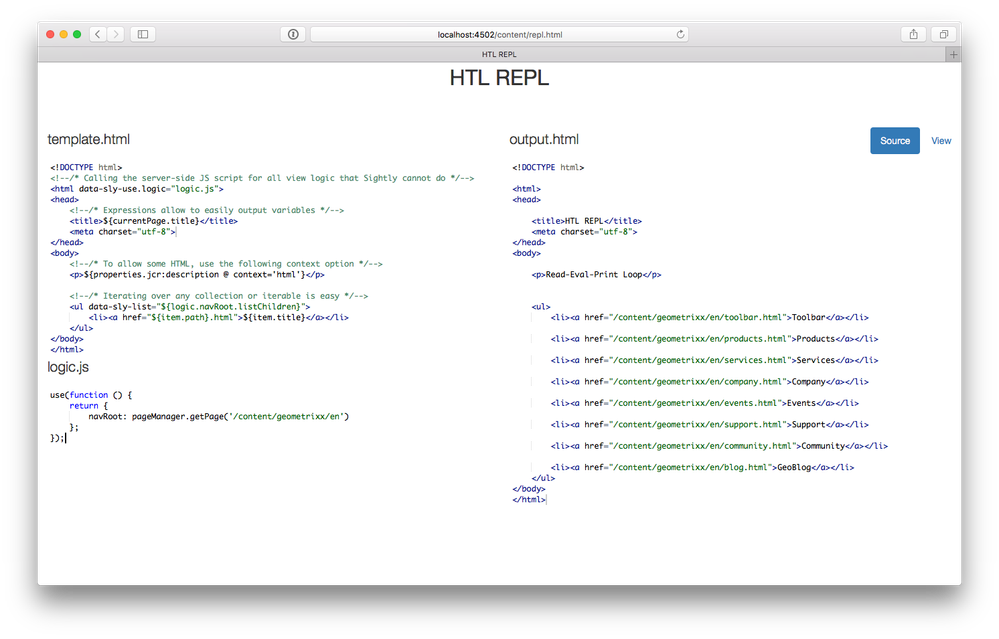
Task: Click the HTL REPL page title
Action: (x=499, y=78)
